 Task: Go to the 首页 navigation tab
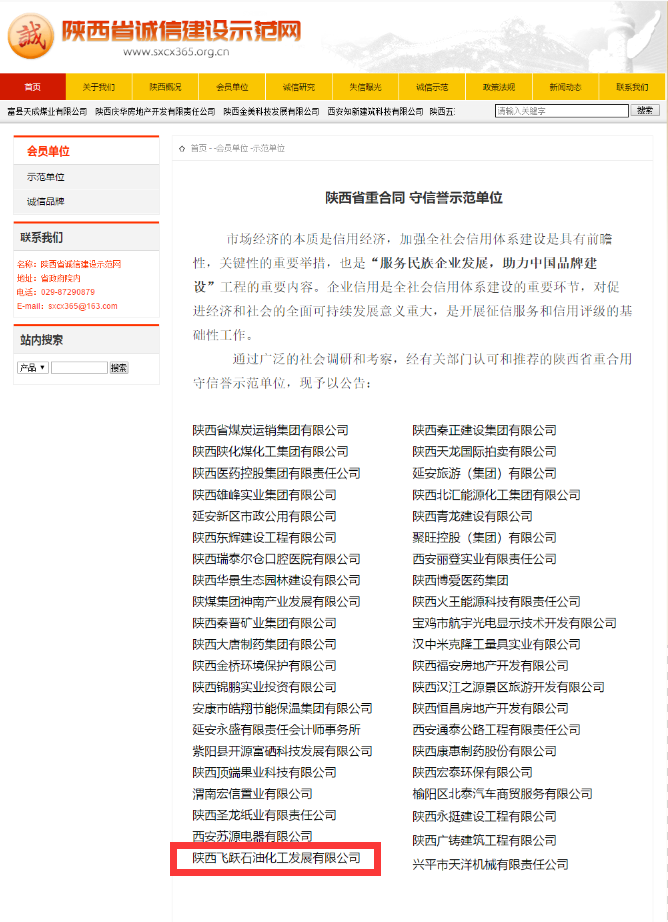click(33, 87)
